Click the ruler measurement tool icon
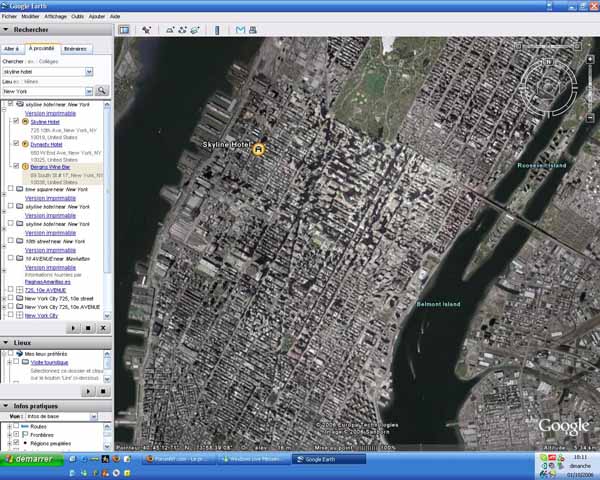 [217, 30]
